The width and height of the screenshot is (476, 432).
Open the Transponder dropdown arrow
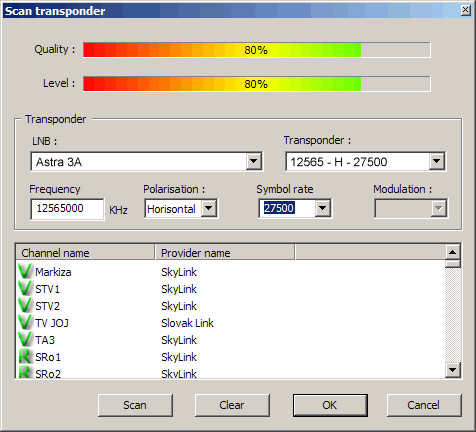(x=437, y=162)
